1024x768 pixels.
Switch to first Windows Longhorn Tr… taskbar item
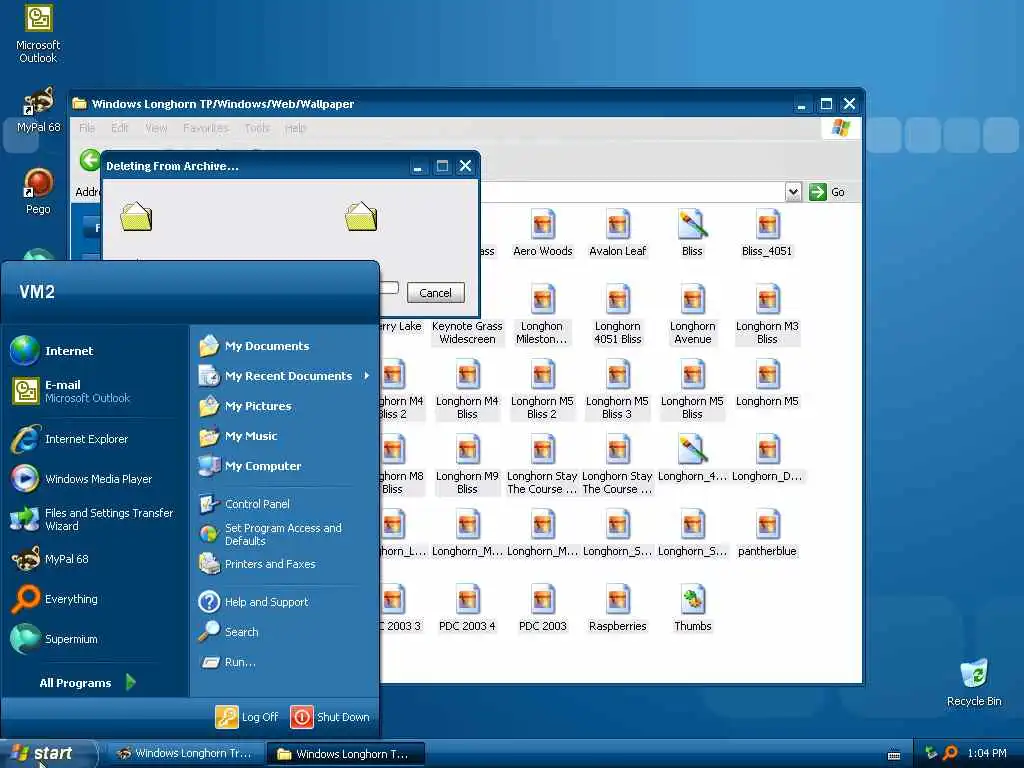coord(185,754)
